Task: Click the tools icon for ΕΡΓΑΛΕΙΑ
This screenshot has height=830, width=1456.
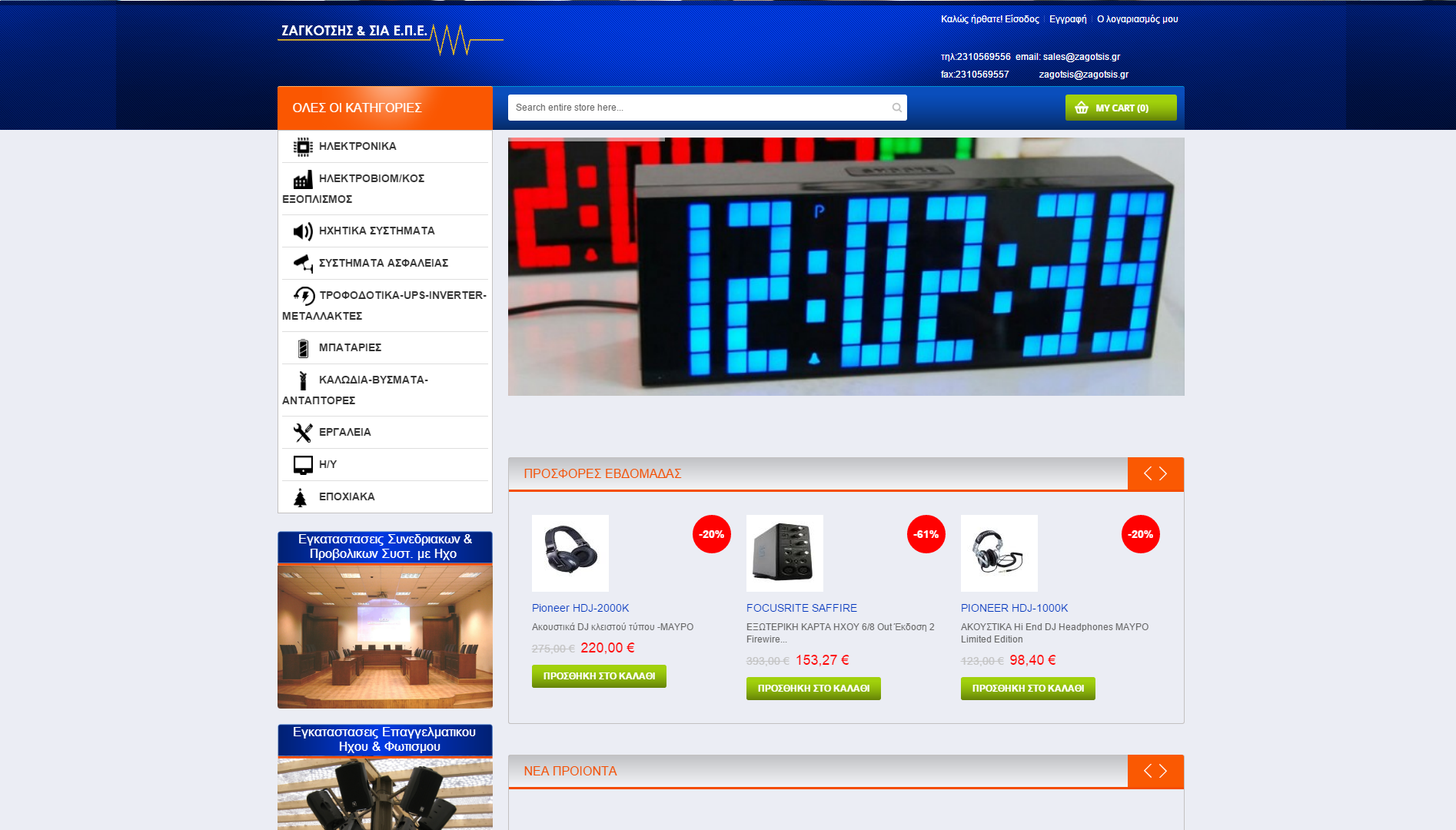Action: tap(303, 433)
